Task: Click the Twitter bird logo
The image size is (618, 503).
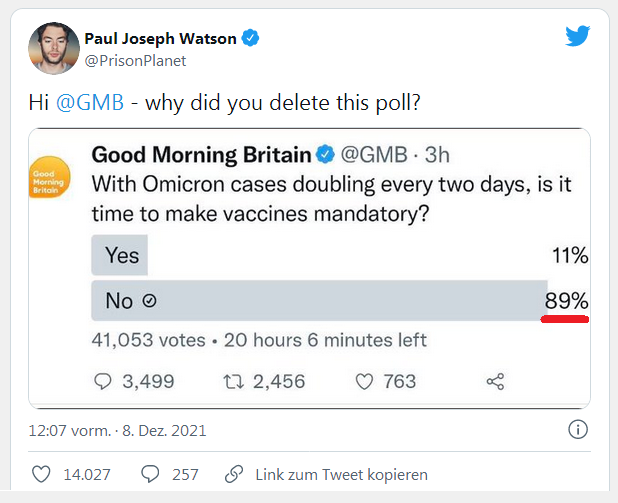Action: click(577, 37)
